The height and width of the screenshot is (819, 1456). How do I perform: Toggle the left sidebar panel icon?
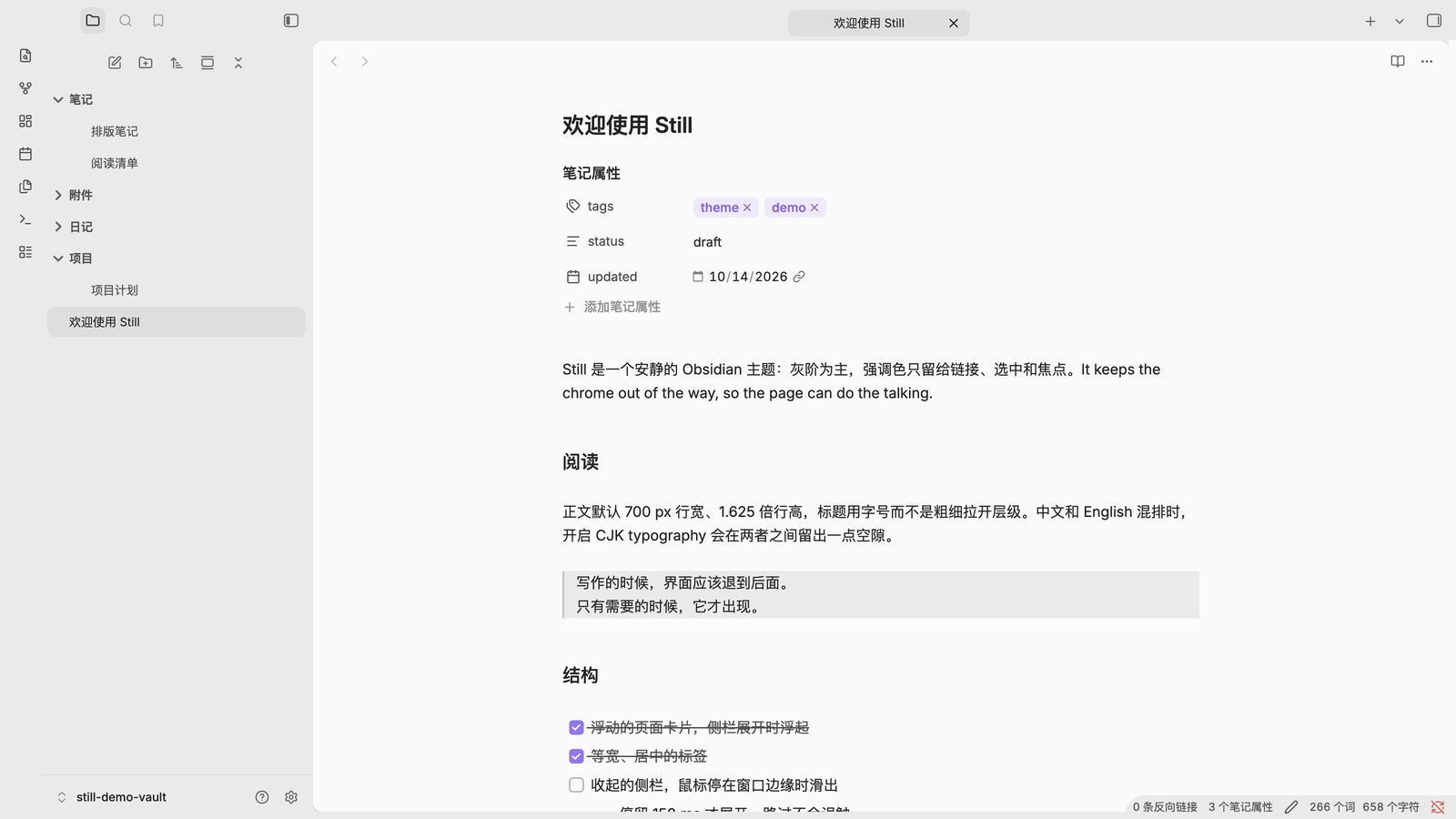(x=291, y=21)
